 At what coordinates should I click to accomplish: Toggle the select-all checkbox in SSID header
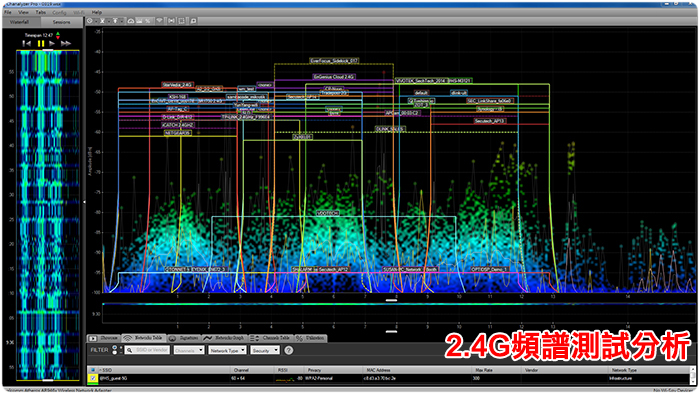(93, 370)
